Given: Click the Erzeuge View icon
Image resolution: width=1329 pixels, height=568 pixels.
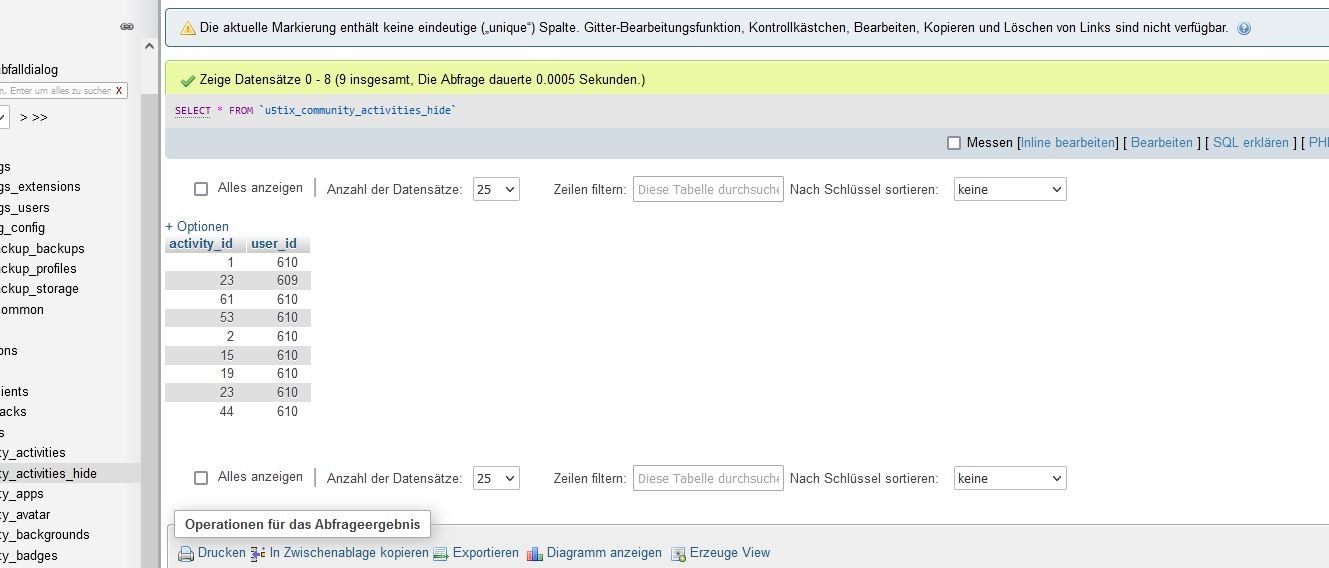Looking at the screenshot, I should tap(678, 554).
